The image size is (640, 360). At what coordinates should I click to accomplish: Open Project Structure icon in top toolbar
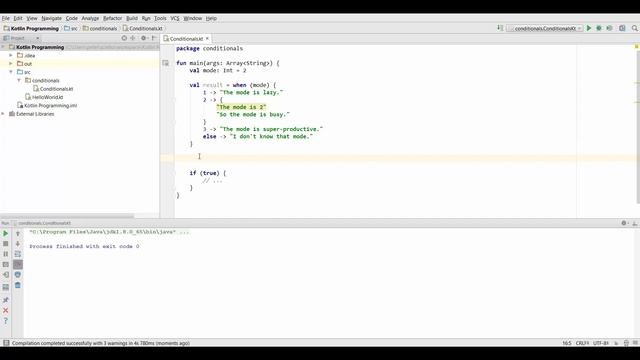coord(622,28)
